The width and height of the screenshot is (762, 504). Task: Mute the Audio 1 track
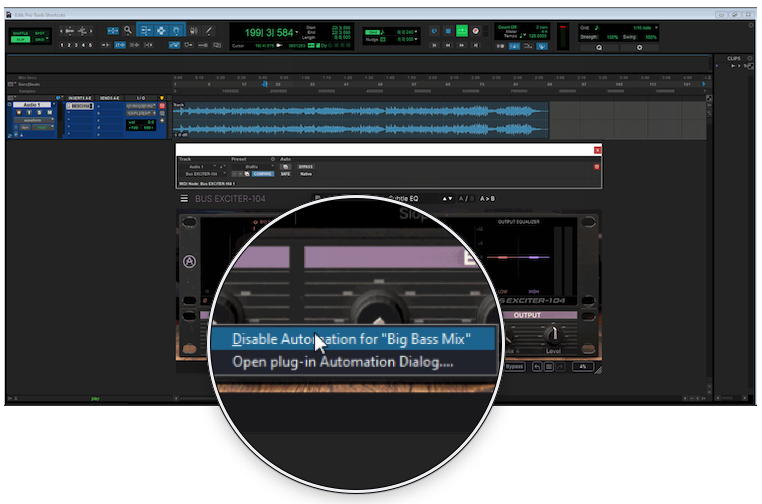click(49, 113)
